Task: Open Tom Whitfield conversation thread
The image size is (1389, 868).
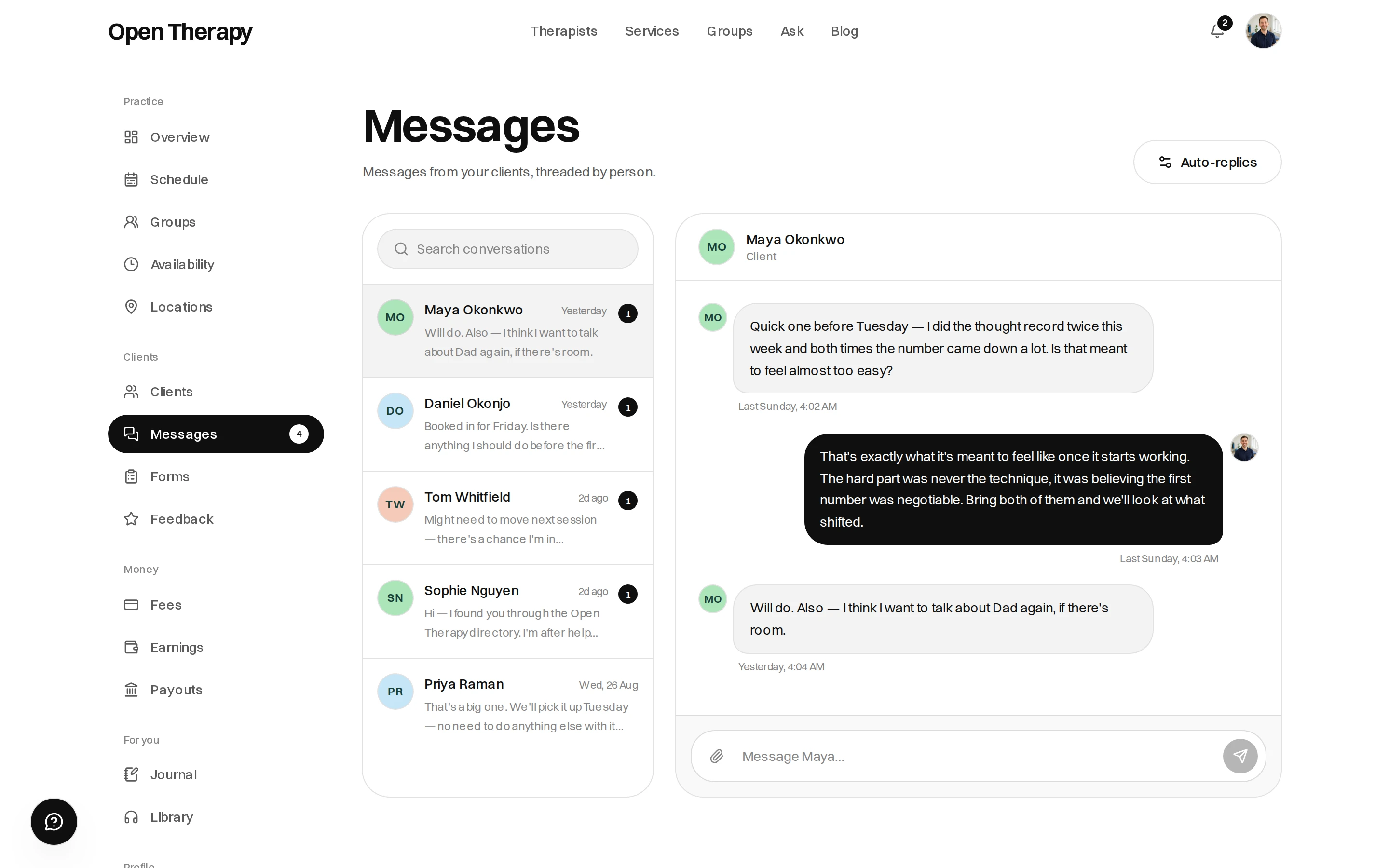Action: pyautogui.click(x=507, y=518)
